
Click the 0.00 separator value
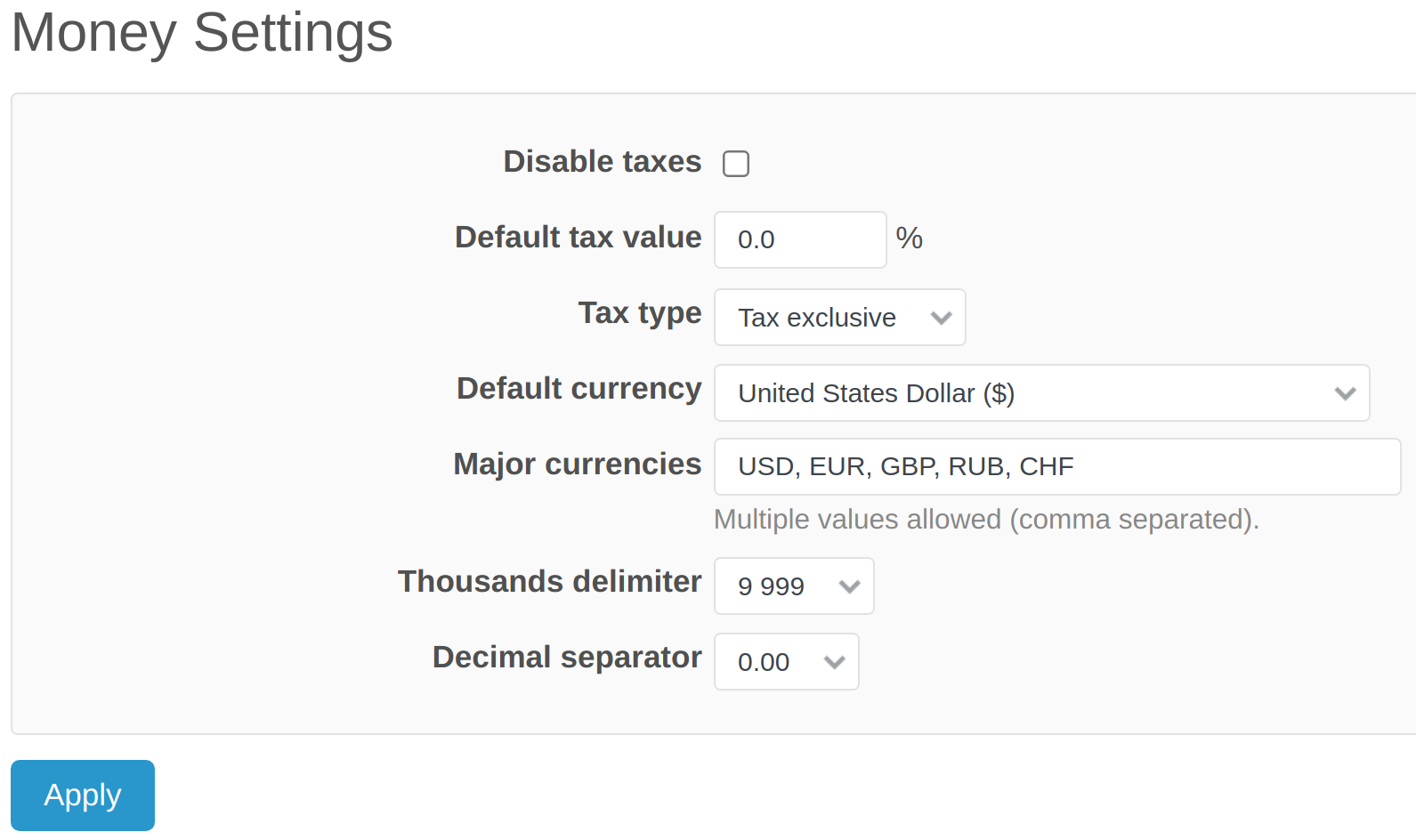coord(763,662)
